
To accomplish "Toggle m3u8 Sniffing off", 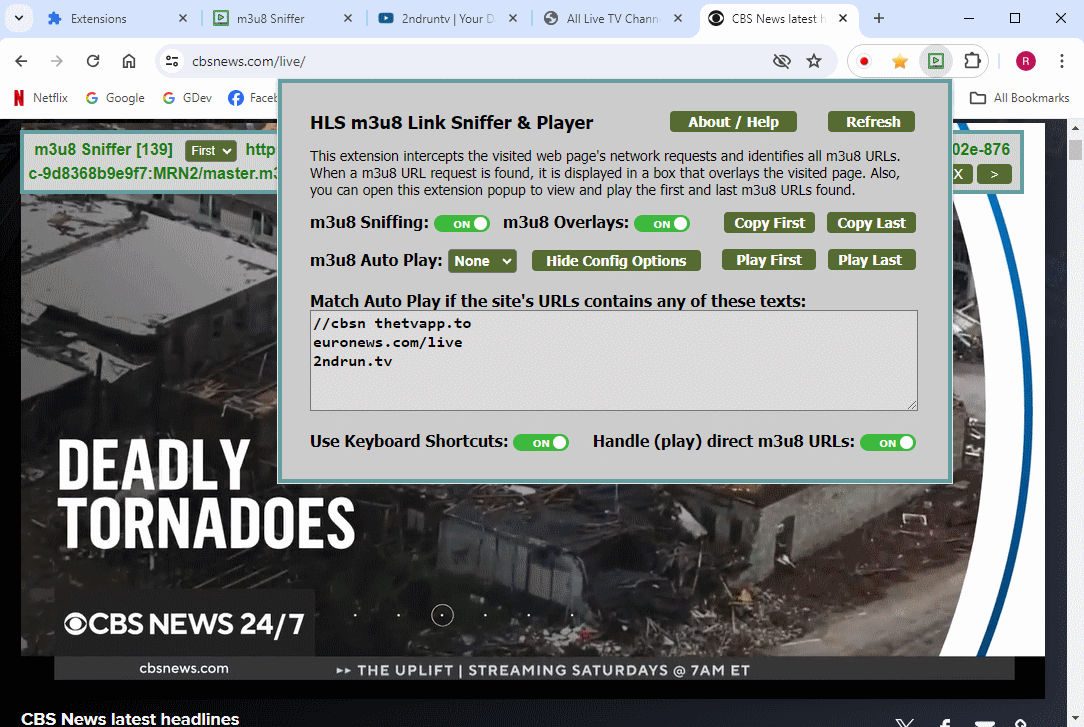I will (x=462, y=224).
